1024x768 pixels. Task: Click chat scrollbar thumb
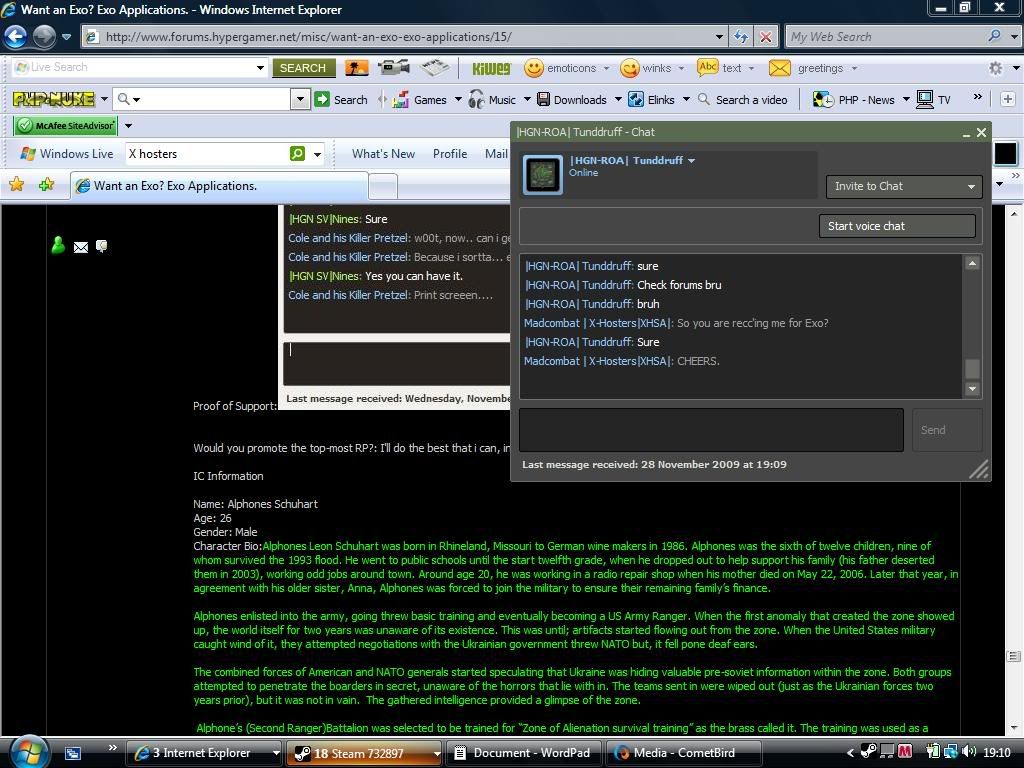972,368
